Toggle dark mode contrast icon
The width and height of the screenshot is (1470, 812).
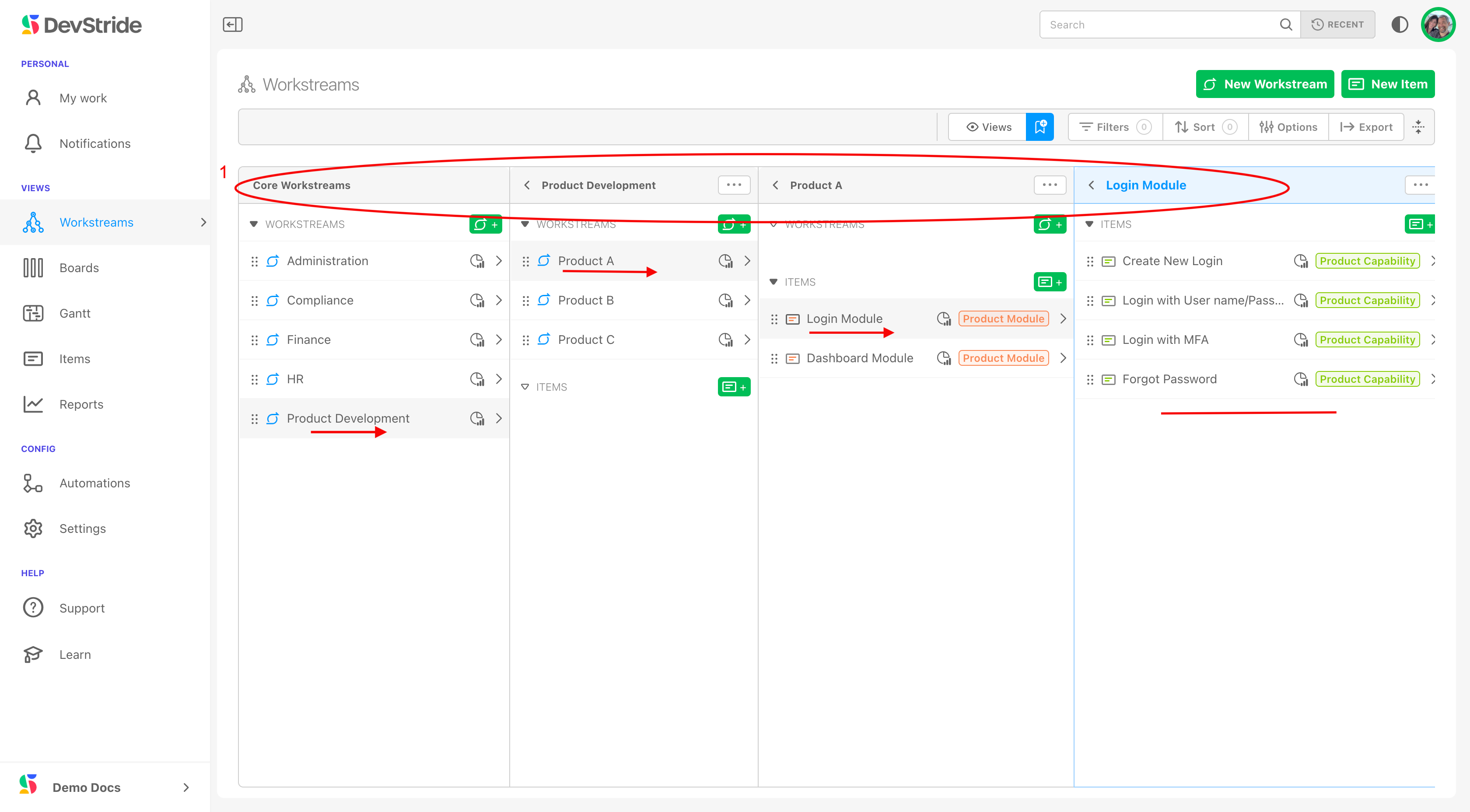1399,24
